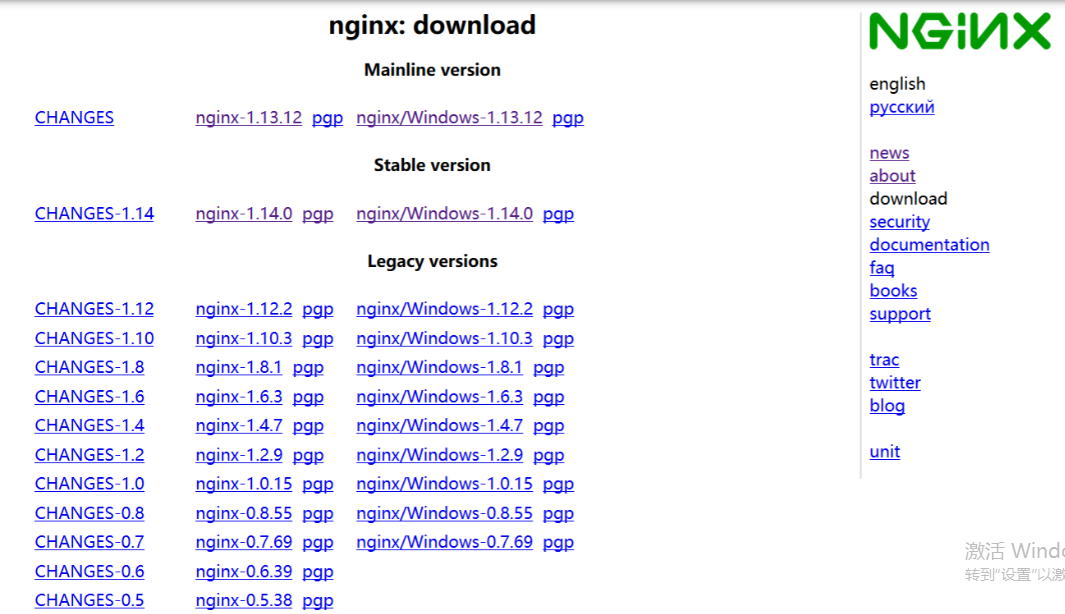The image size is (1065, 614).
Task: Visit the trac link
Action: [x=884, y=359]
